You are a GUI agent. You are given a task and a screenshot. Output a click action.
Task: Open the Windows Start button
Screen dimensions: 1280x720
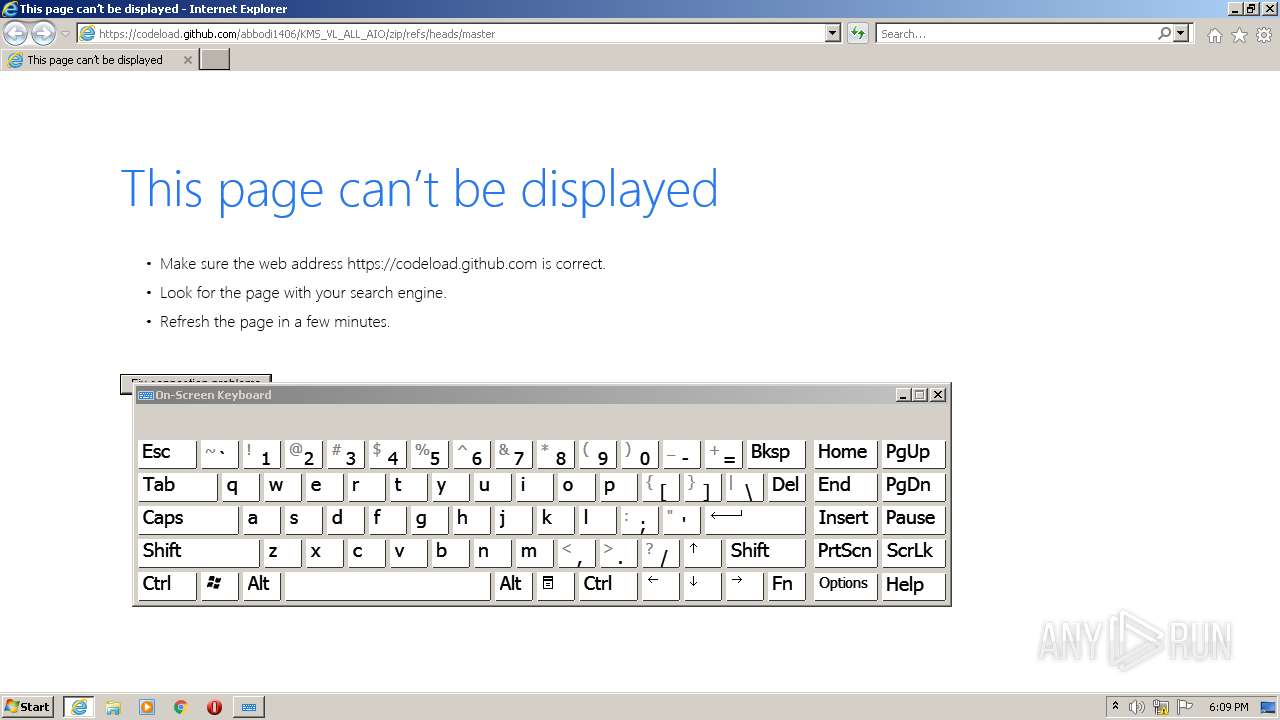[27, 707]
